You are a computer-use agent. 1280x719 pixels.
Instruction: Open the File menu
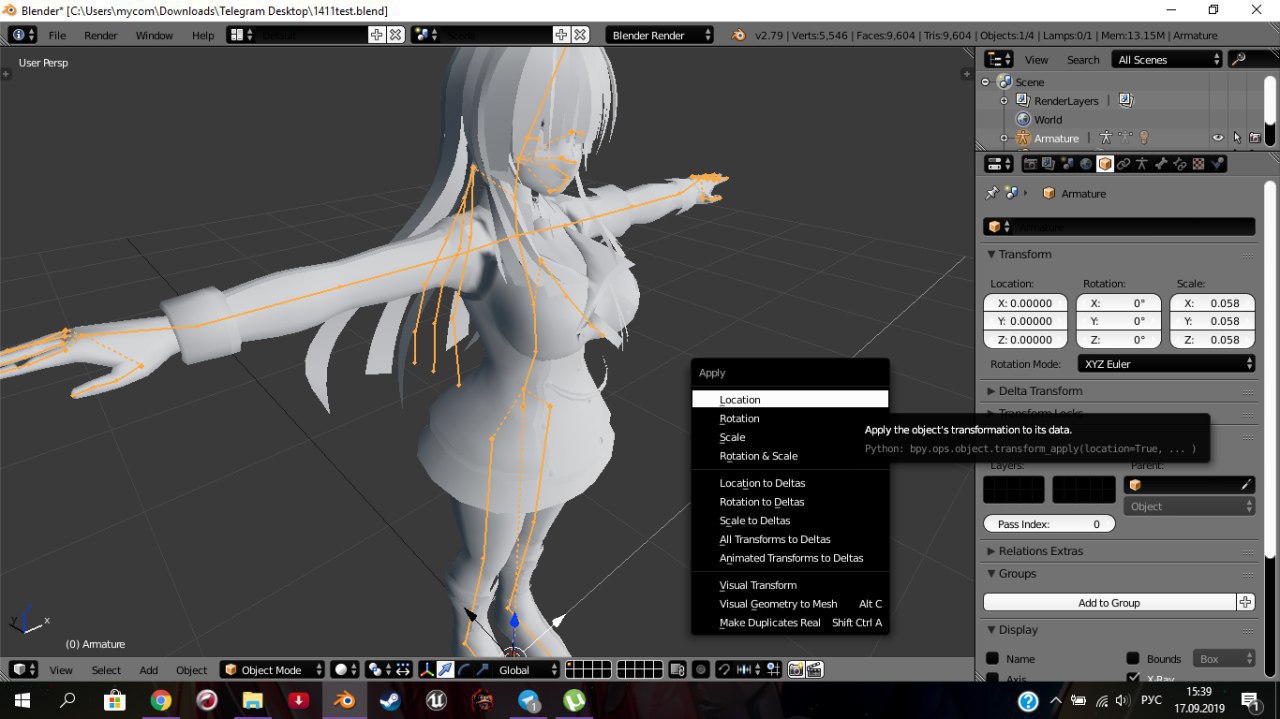[57, 35]
